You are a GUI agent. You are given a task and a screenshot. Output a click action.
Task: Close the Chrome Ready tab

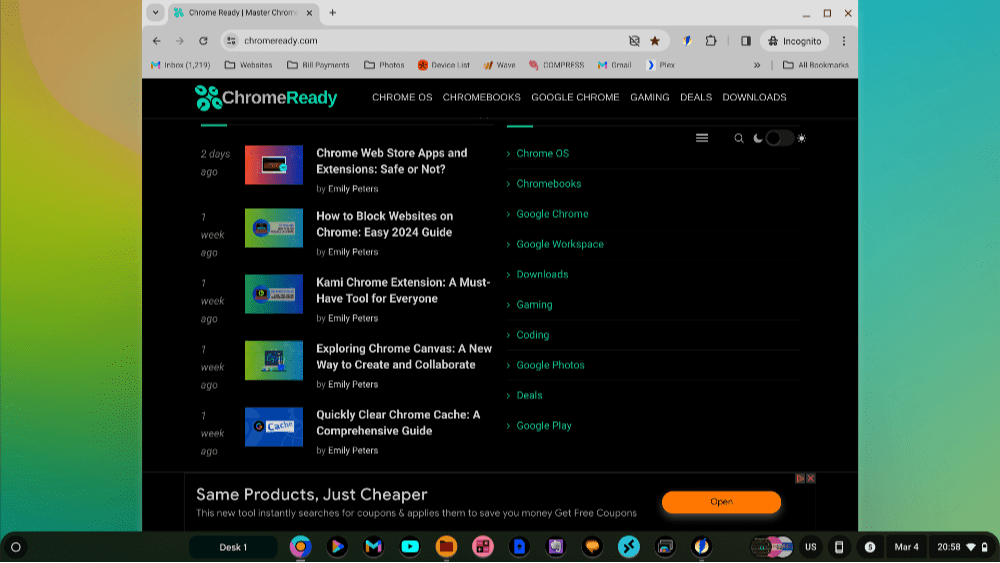click(309, 13)
